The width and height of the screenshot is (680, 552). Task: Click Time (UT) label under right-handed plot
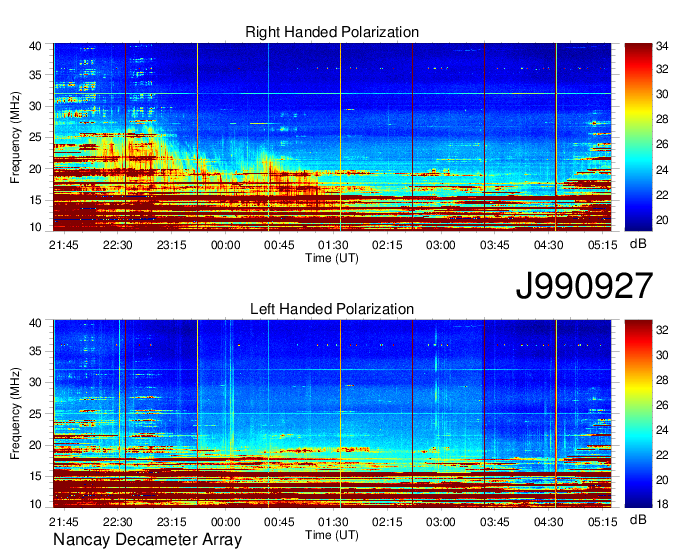tap(332, 258)
